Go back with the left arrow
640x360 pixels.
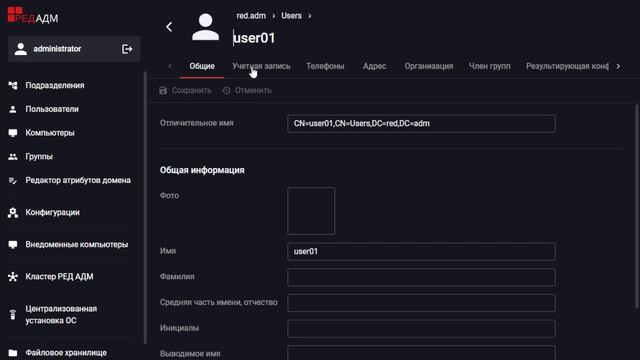click(x=169, y=27)
